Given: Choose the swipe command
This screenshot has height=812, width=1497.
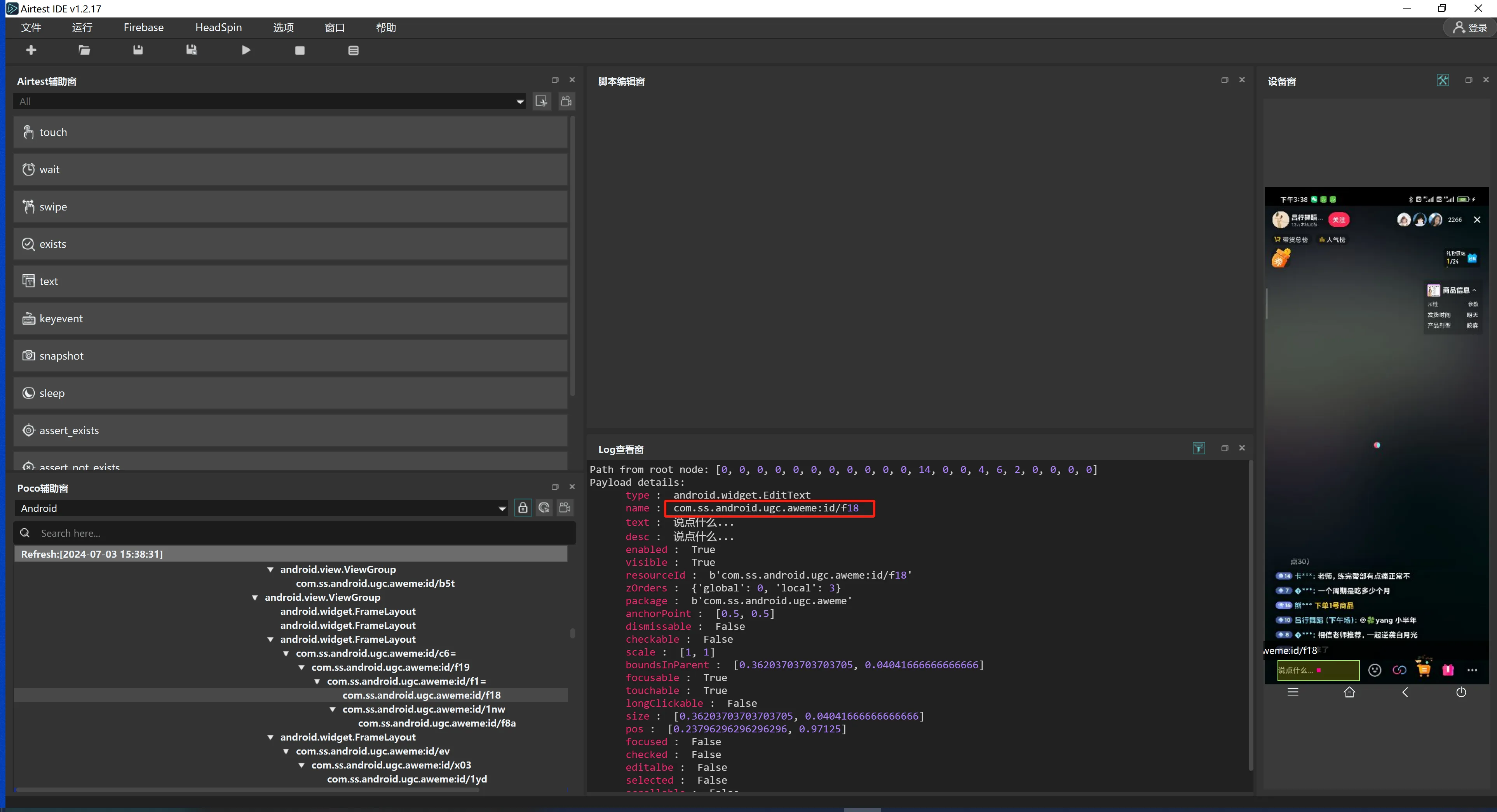Looking at the screenshot, I should coord(291,207).
